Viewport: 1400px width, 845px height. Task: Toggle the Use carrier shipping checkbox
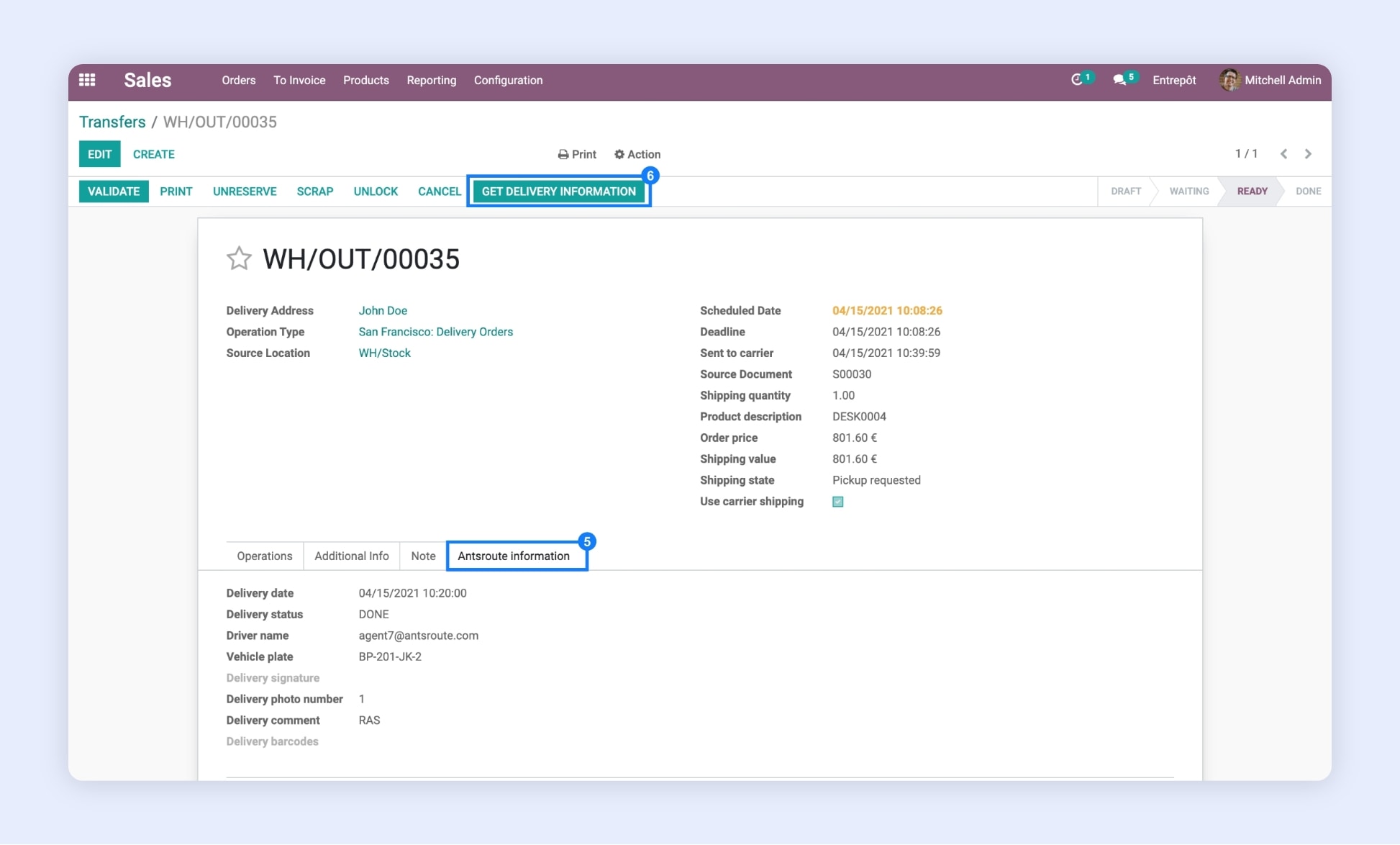click(838, 502)
